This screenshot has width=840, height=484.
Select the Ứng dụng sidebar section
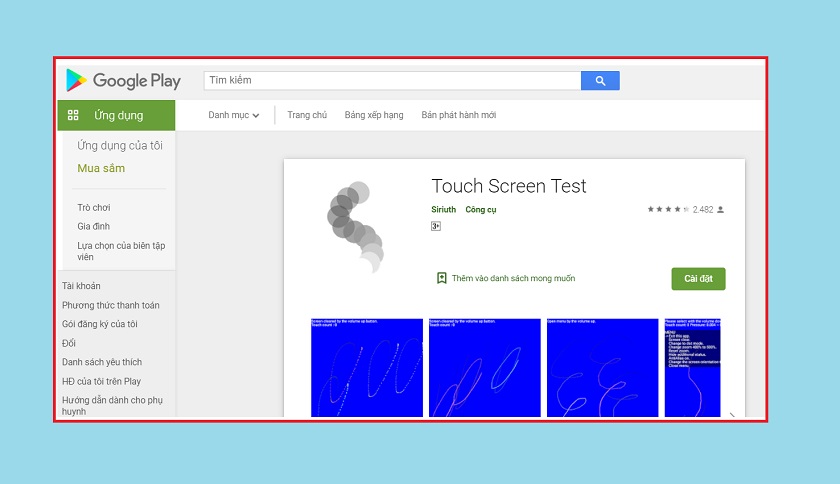pos(116,115)
